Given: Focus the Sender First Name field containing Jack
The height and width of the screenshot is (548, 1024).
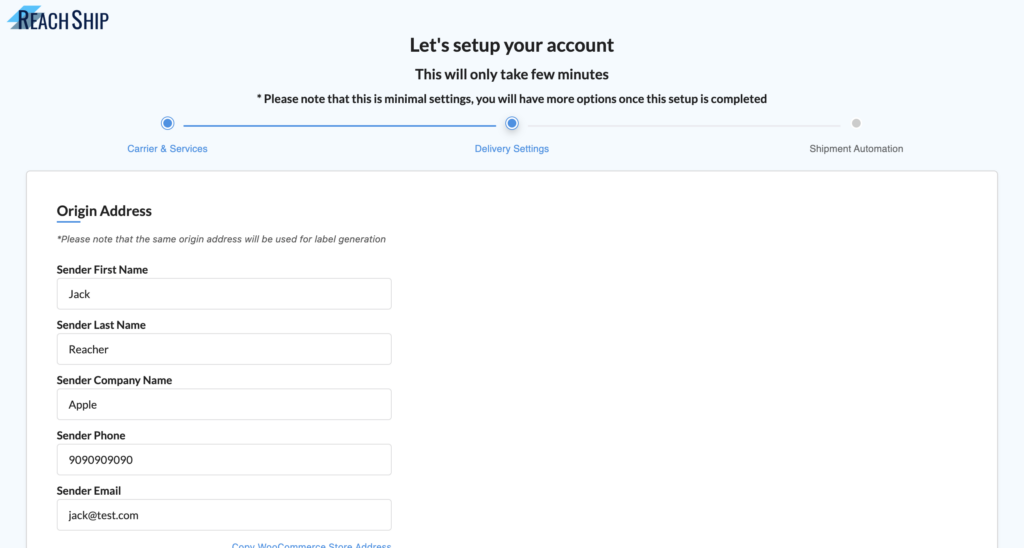Looking at the screenshot, I should pos(224,294).
